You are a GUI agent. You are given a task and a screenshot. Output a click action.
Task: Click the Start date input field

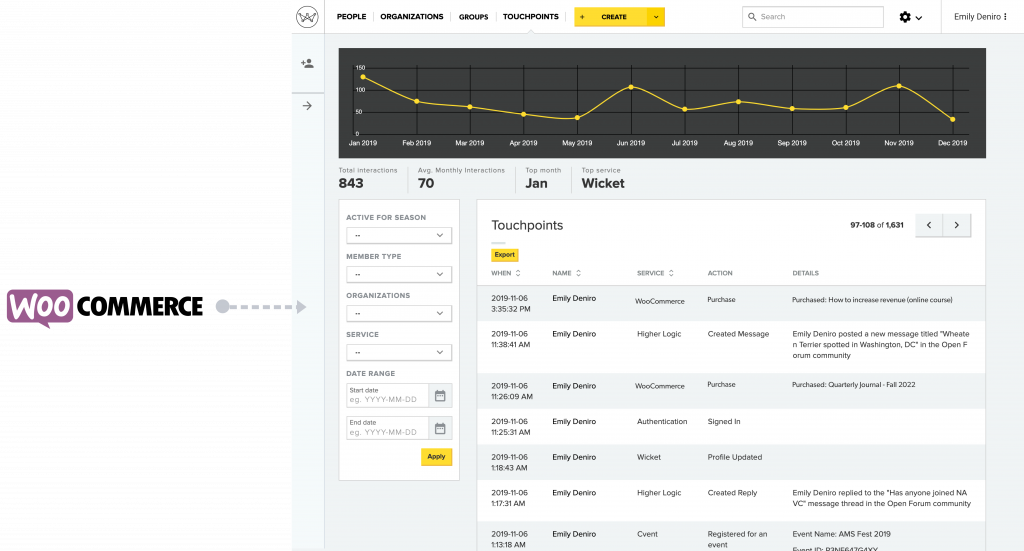[x=387, y=396]
